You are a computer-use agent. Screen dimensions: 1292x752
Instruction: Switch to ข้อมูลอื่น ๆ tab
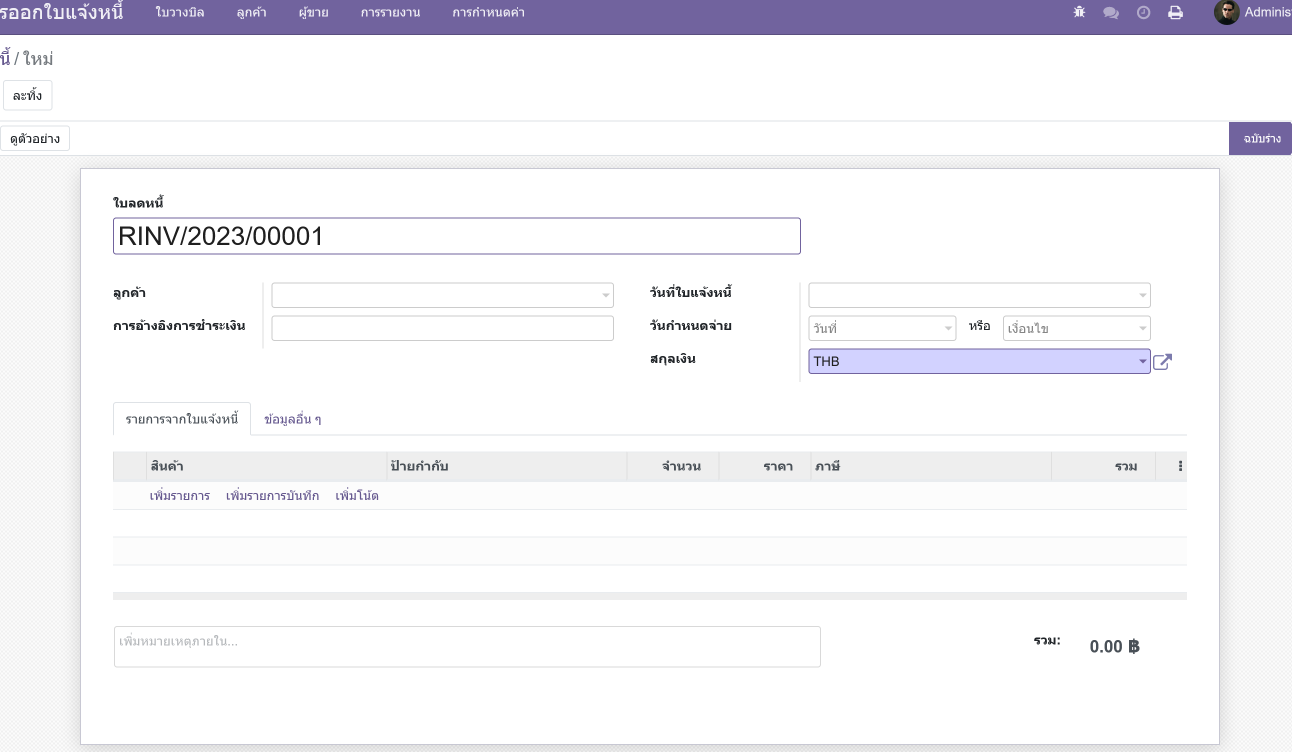[292, 420]
